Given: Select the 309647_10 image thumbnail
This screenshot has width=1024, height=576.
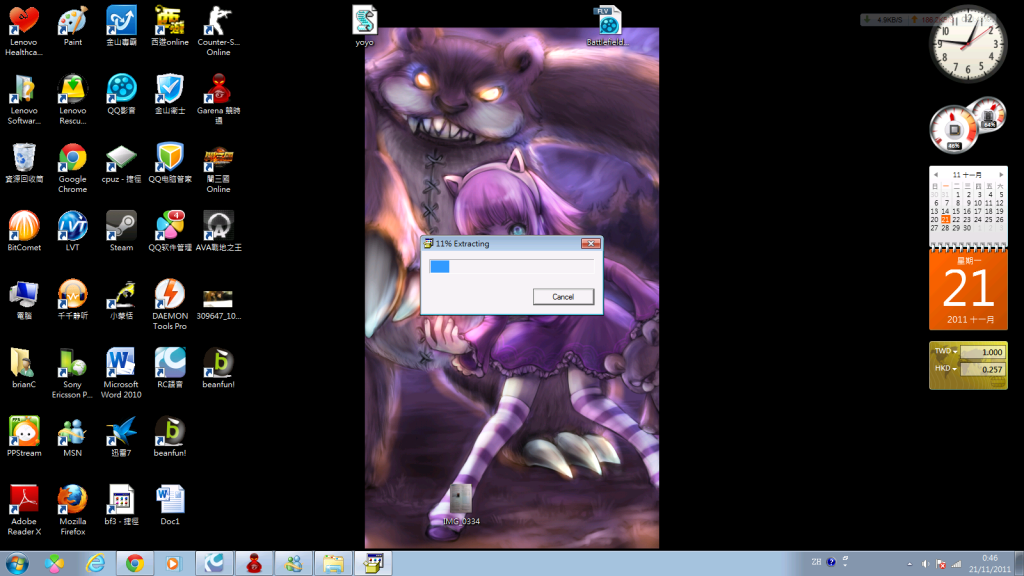Looking at the screenshot, I should coord(218,304).
